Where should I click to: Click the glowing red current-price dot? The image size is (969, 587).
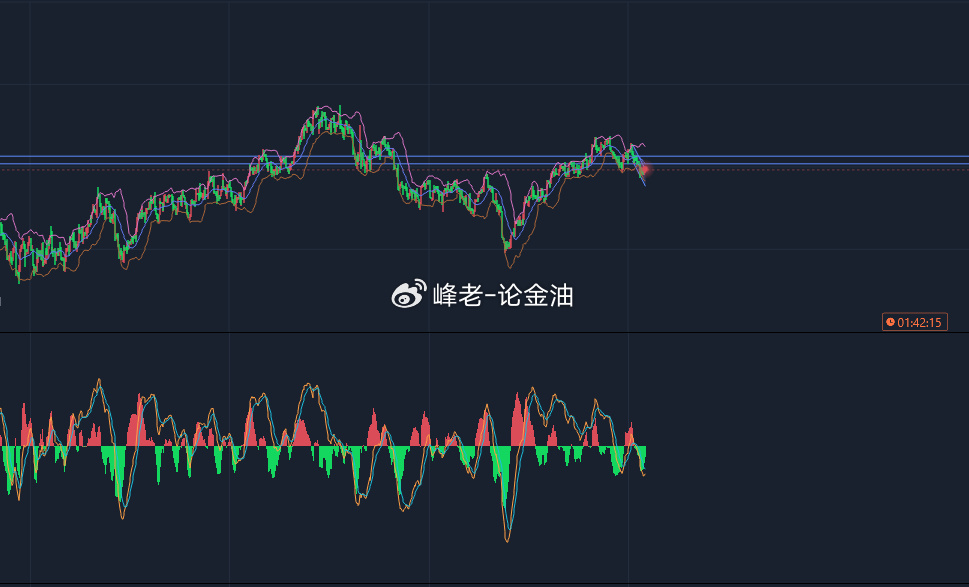[x=645, y=169]
